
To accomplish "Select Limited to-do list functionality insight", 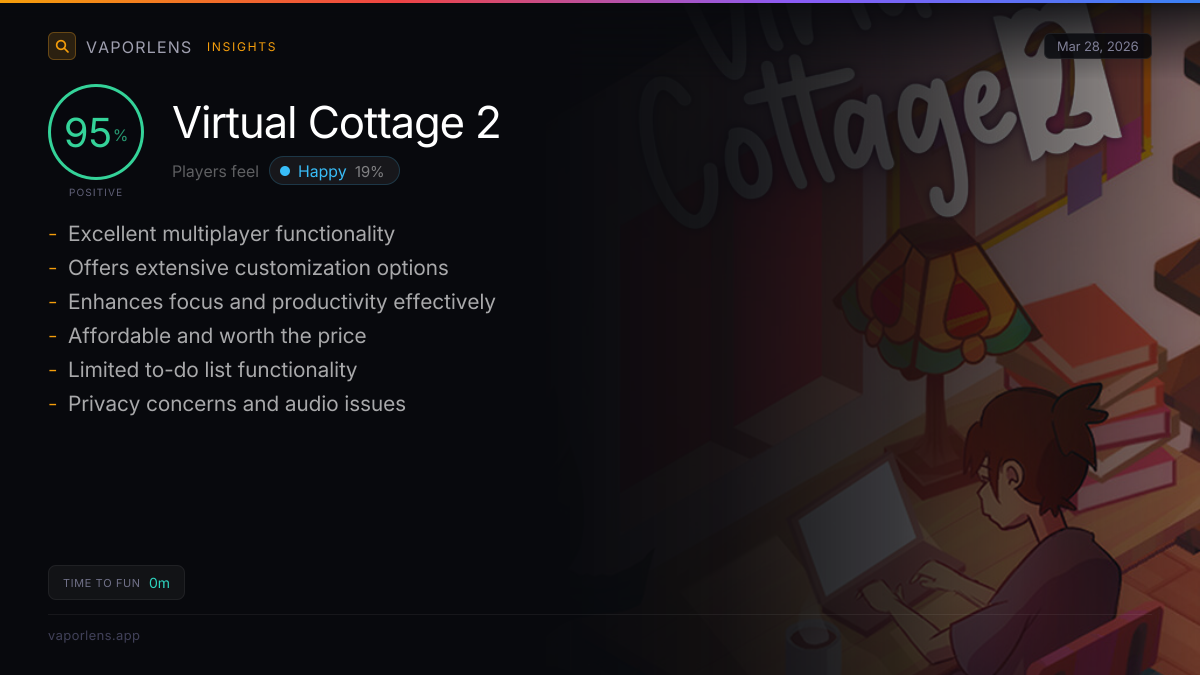I will [212, 370].
